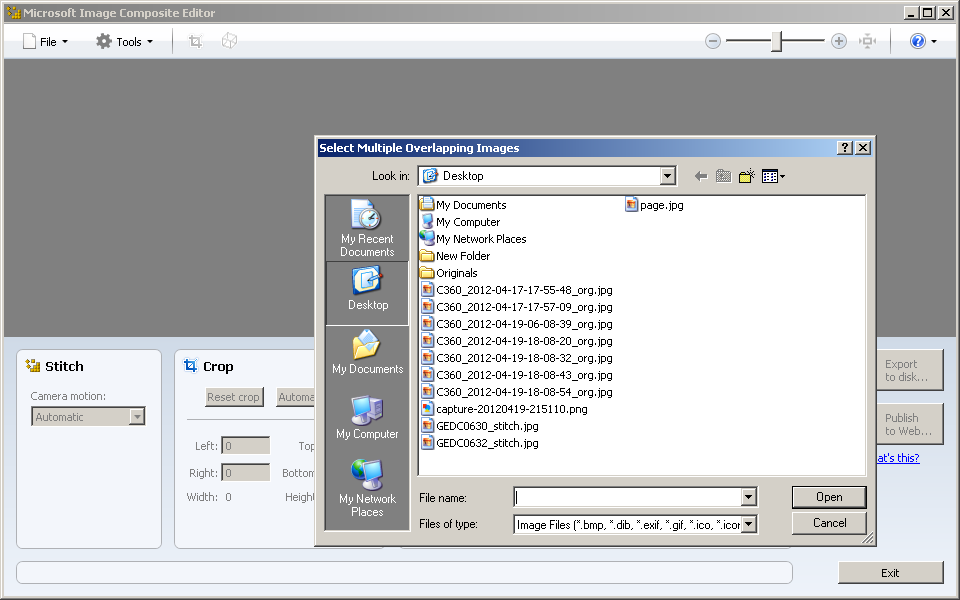Select My Computer in file list
960x600 pixels.
click(460, 222)
